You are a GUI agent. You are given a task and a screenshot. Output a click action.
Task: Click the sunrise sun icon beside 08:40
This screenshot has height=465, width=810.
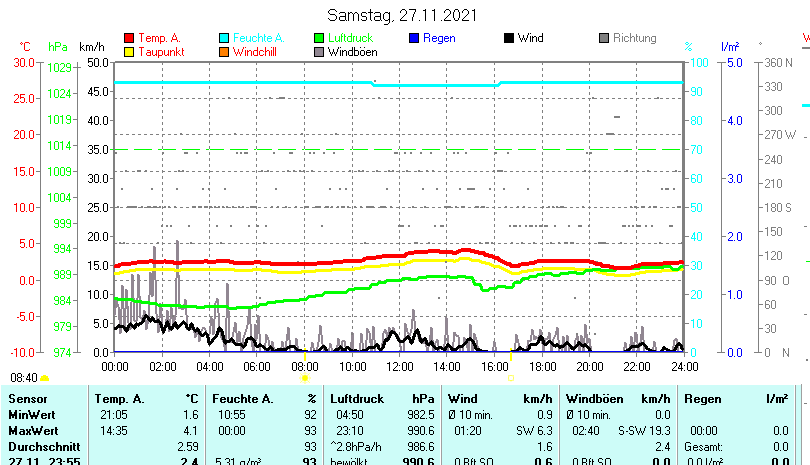tap(46, 378)
